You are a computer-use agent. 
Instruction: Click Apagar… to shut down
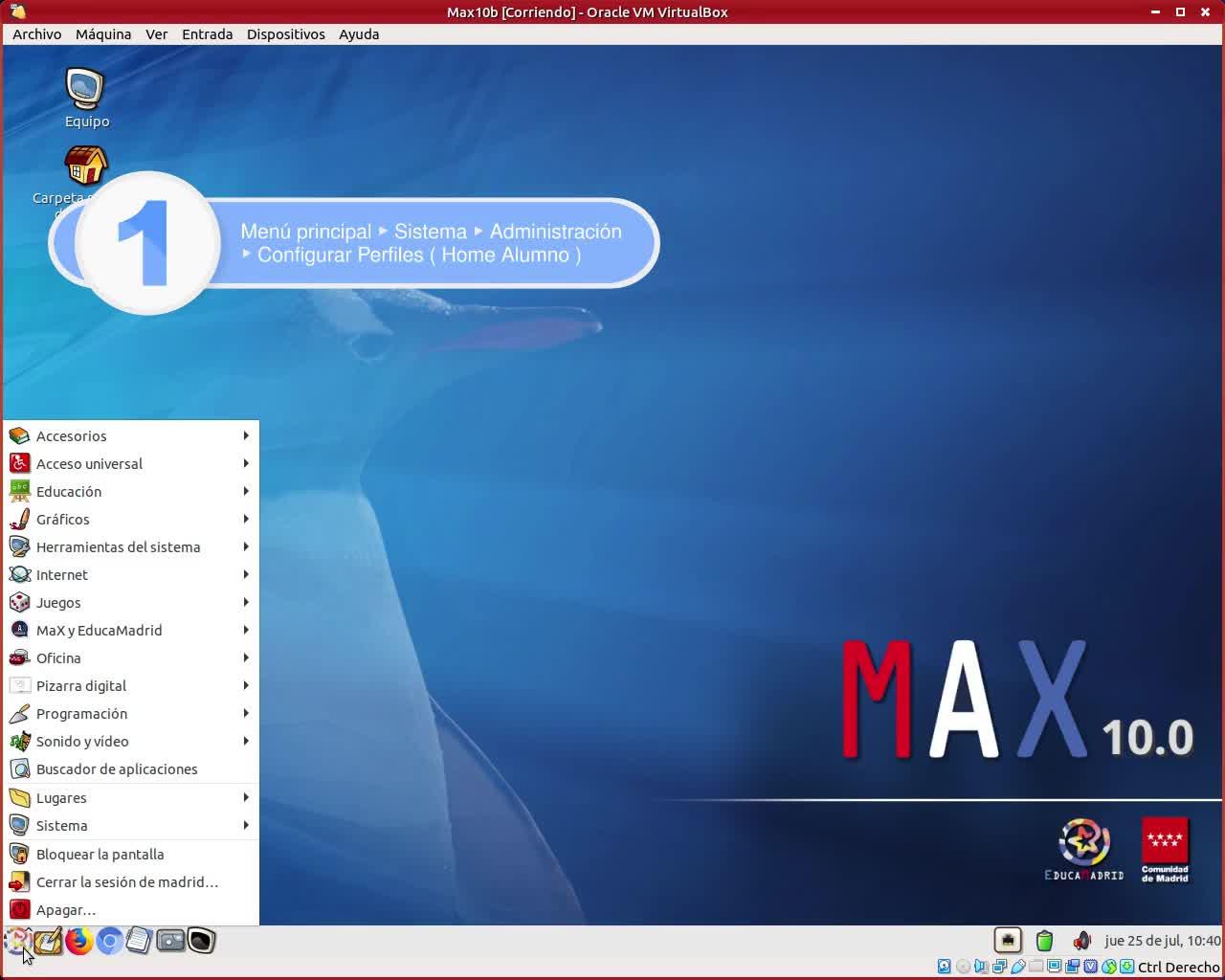point(66,909)
